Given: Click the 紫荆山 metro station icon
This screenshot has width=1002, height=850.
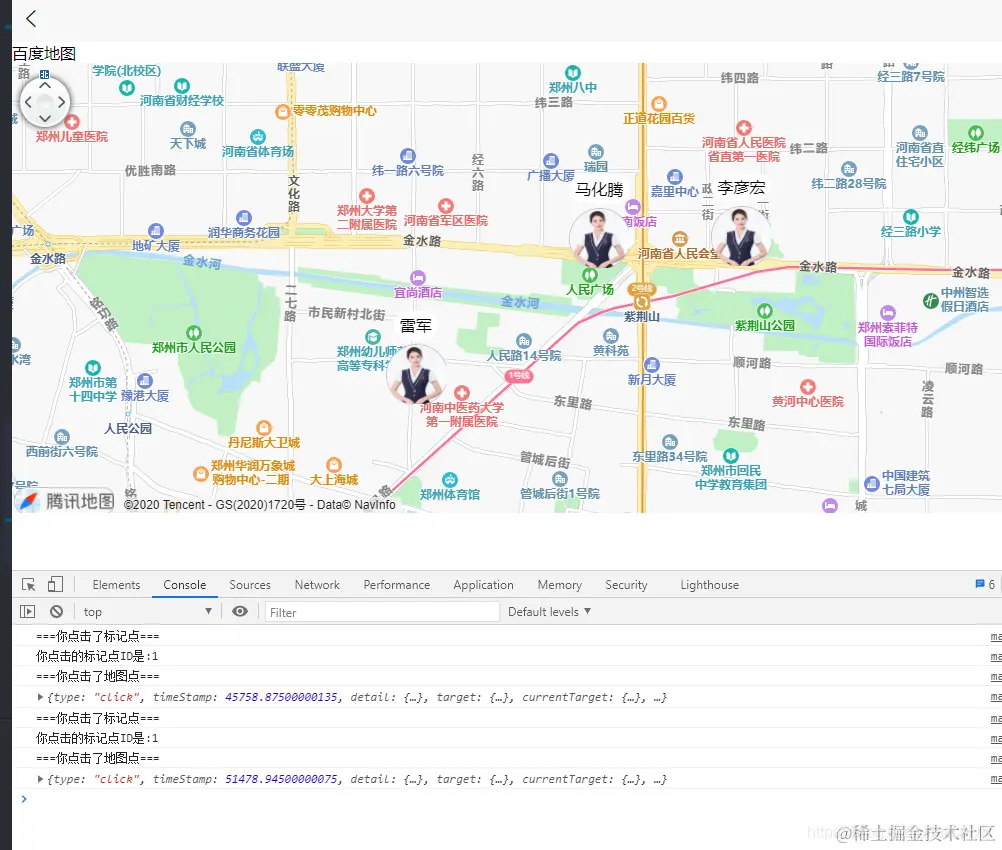Looking at the screenshot, I should point(642,302).
